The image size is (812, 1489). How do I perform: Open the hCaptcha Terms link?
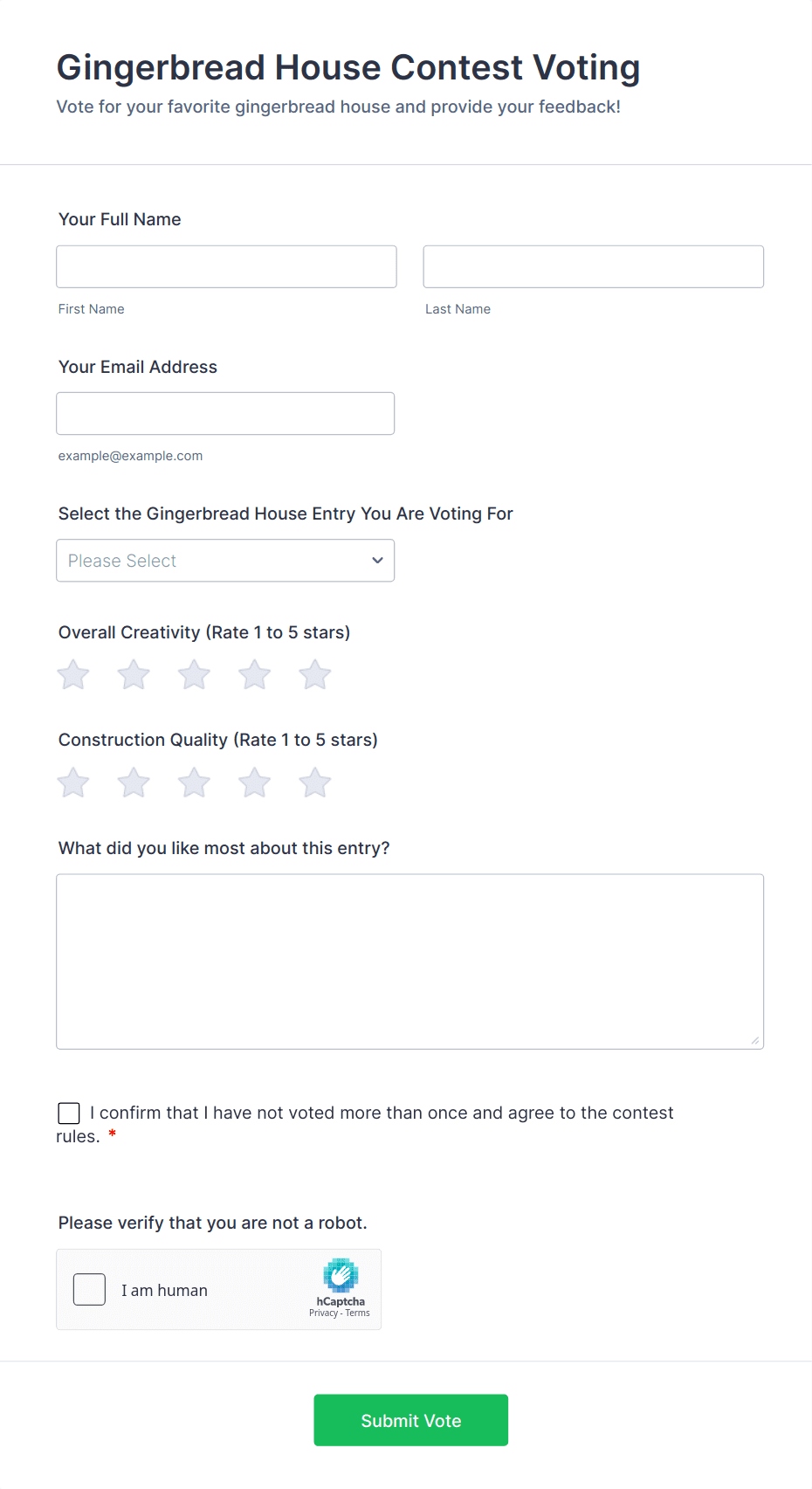click(358, 1313)
